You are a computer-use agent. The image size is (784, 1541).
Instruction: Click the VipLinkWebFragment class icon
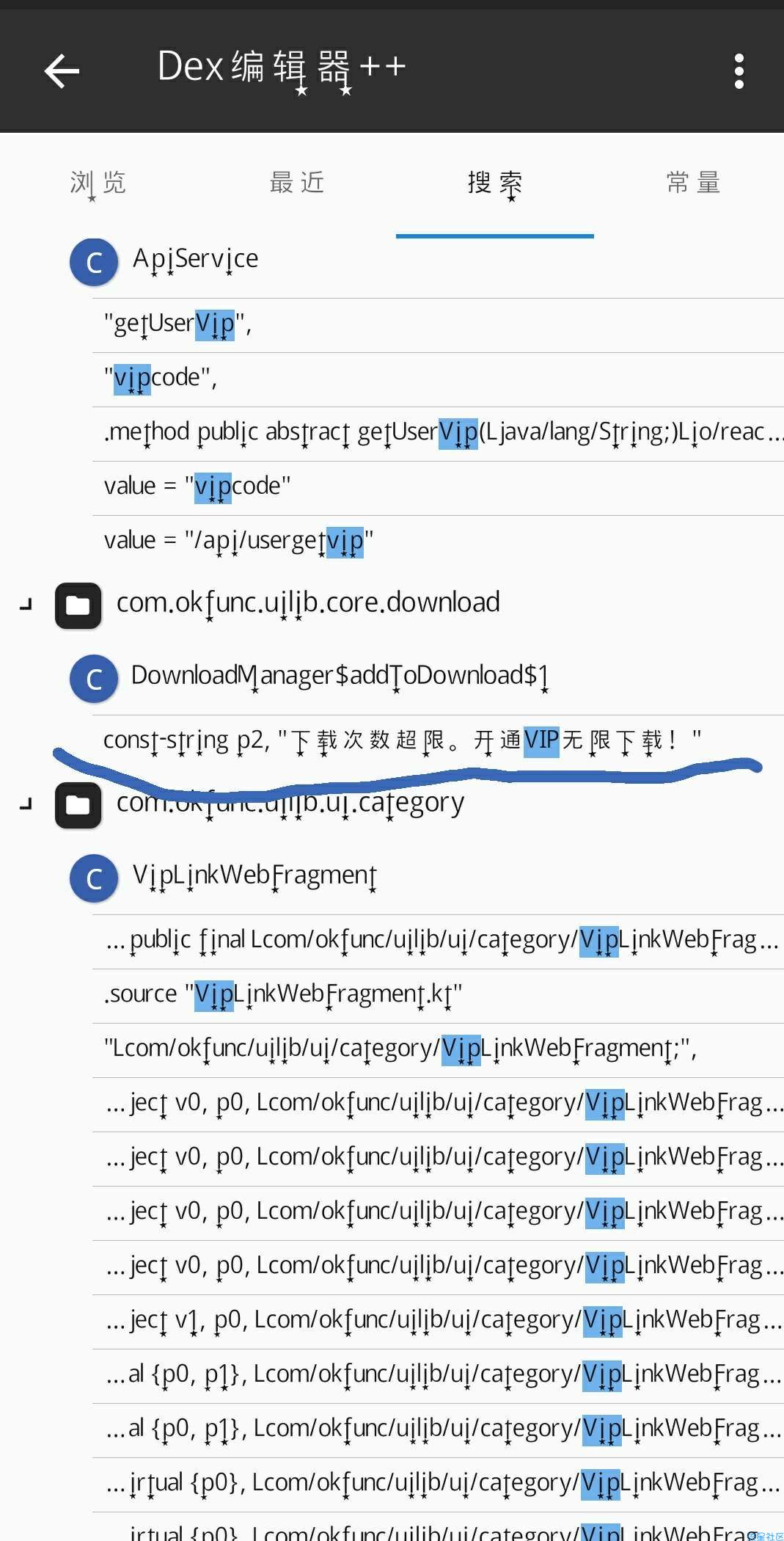point(94,878)
